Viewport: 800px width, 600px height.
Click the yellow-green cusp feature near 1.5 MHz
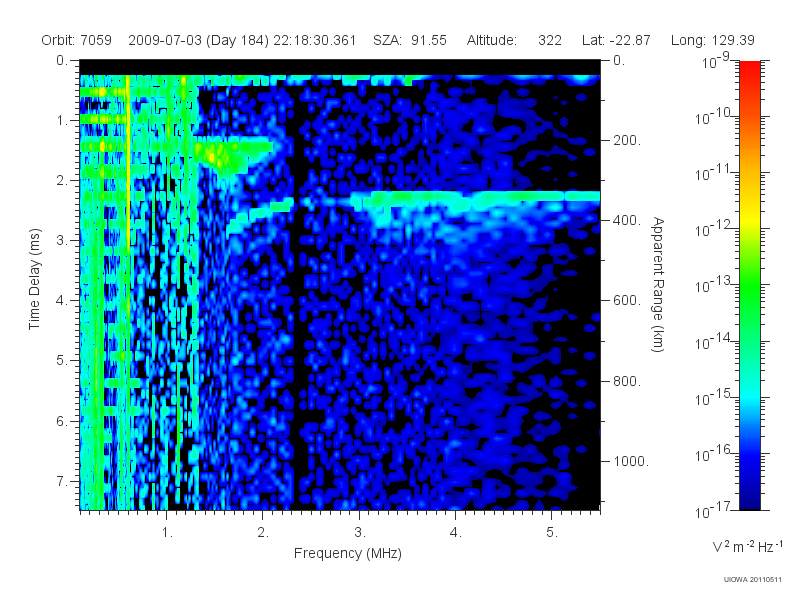(227, 156)
